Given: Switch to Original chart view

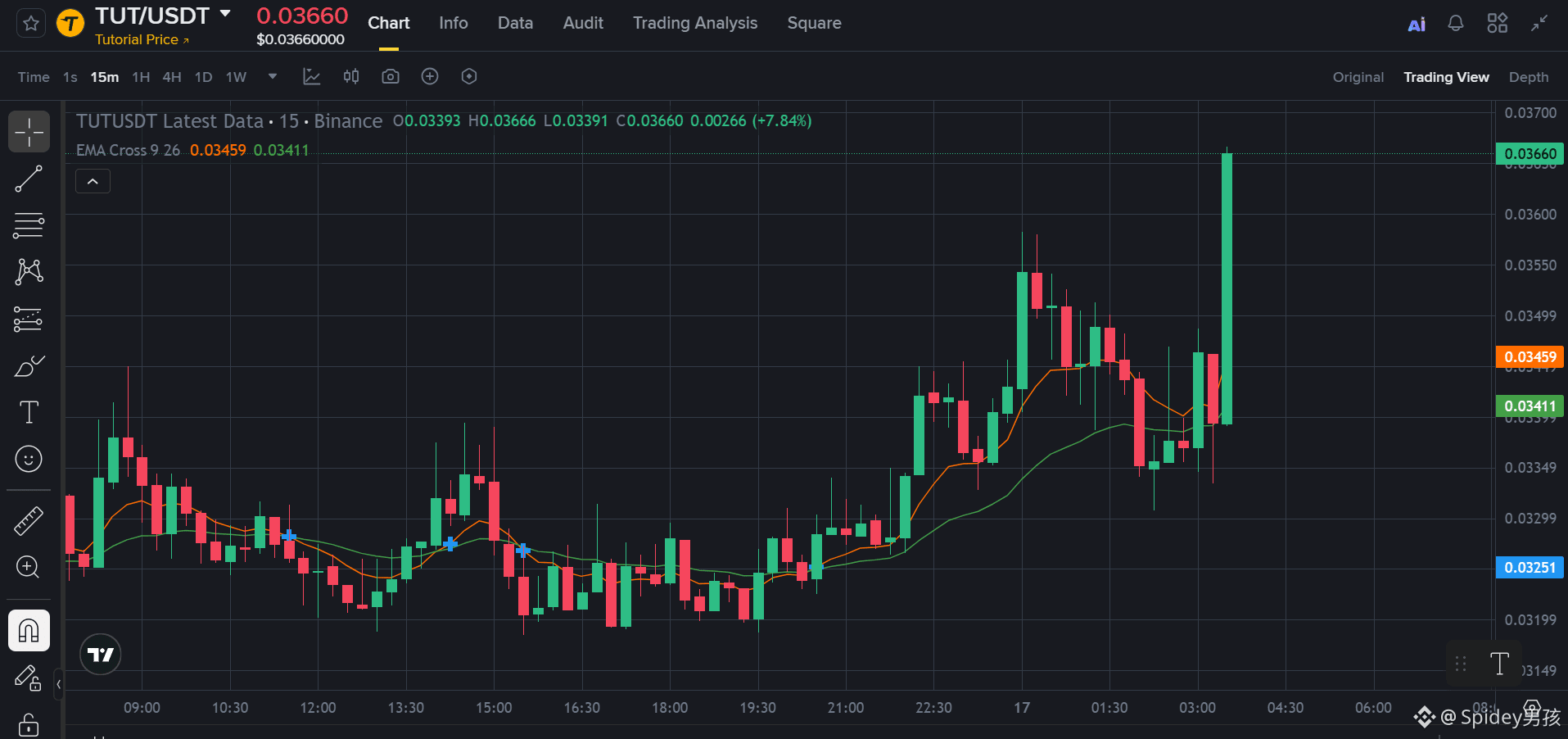Looking at the screenshot, I should click(x=1358, y=77).
